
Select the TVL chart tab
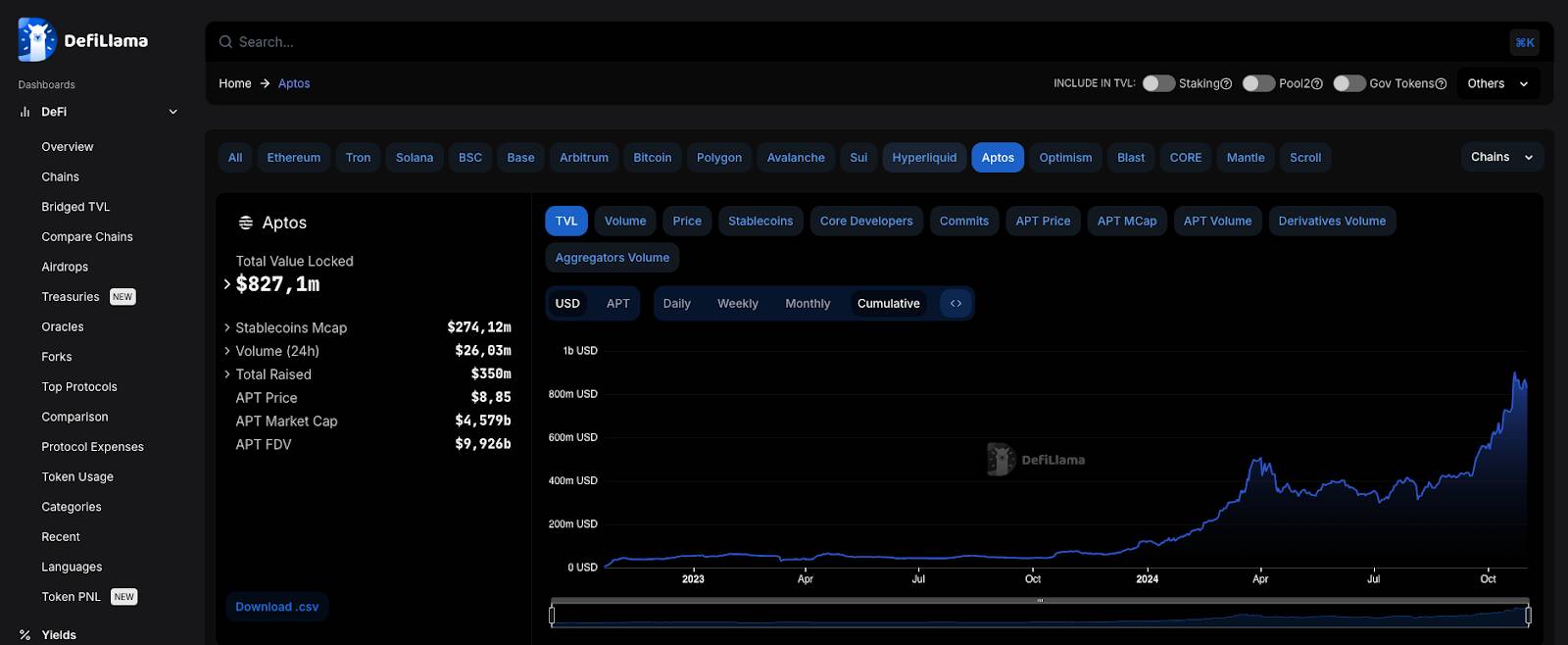(x=566, y=221)
